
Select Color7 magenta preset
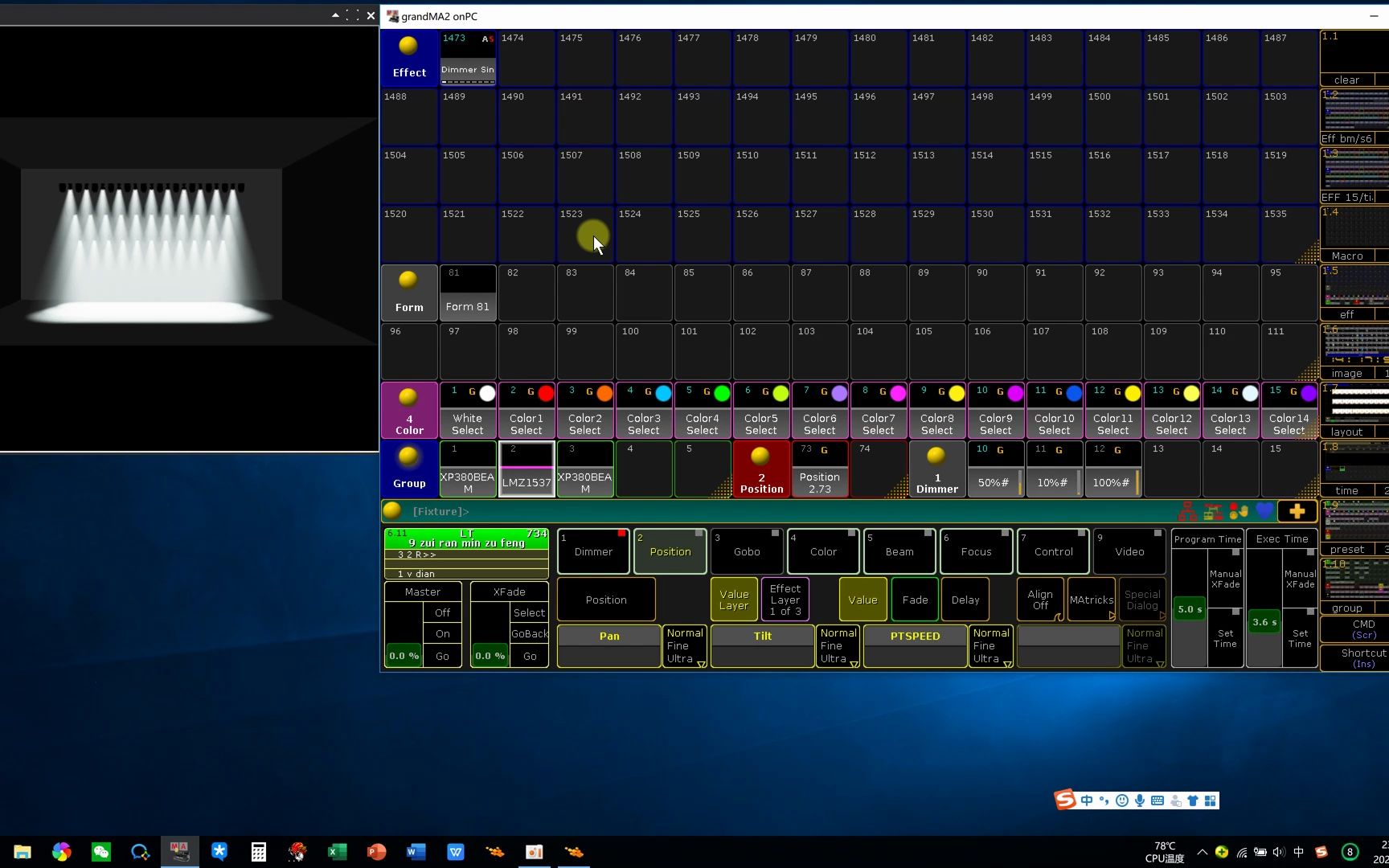point(879,410)
